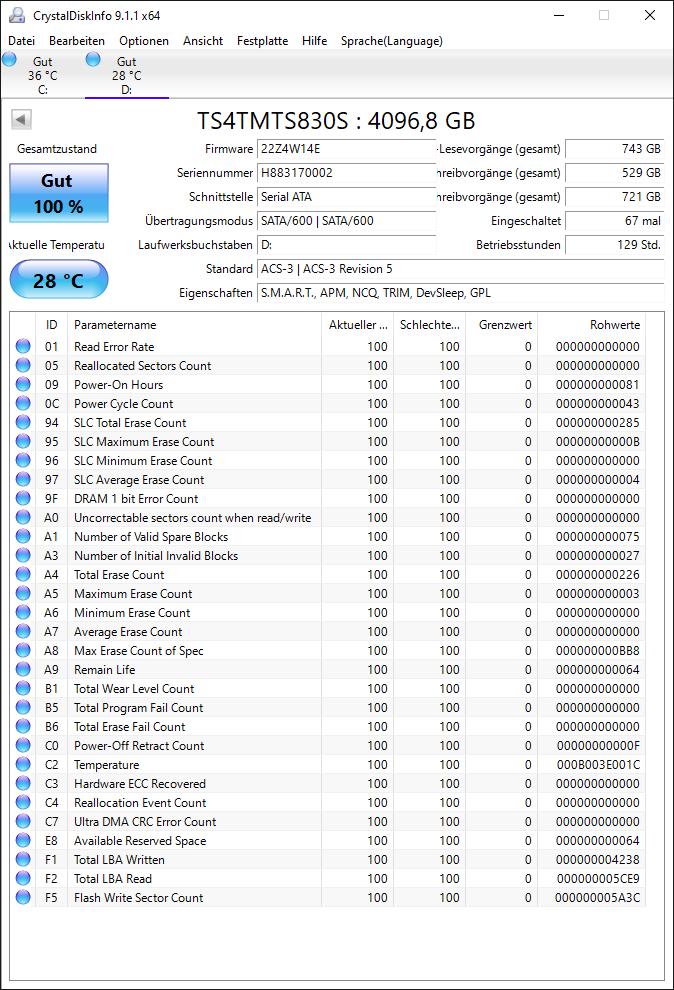Click the Lesevorgänge value 743 GB
Screen dimensions: 674x990
tap(615, 149)
